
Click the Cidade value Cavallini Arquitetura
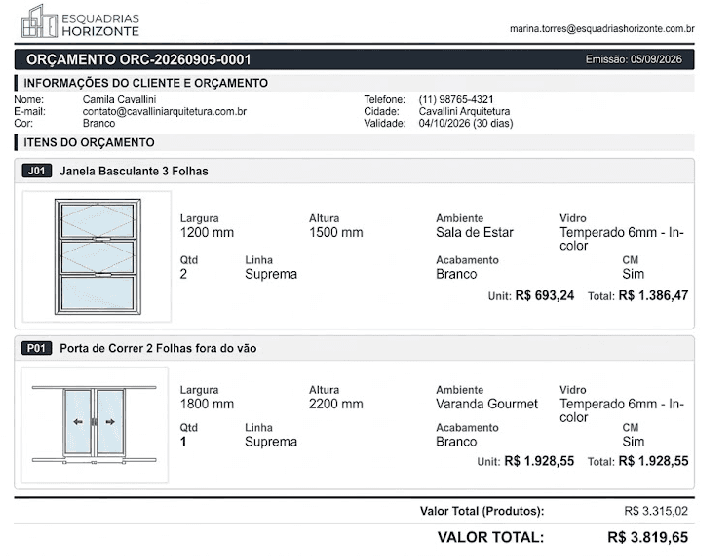(464, 111)
